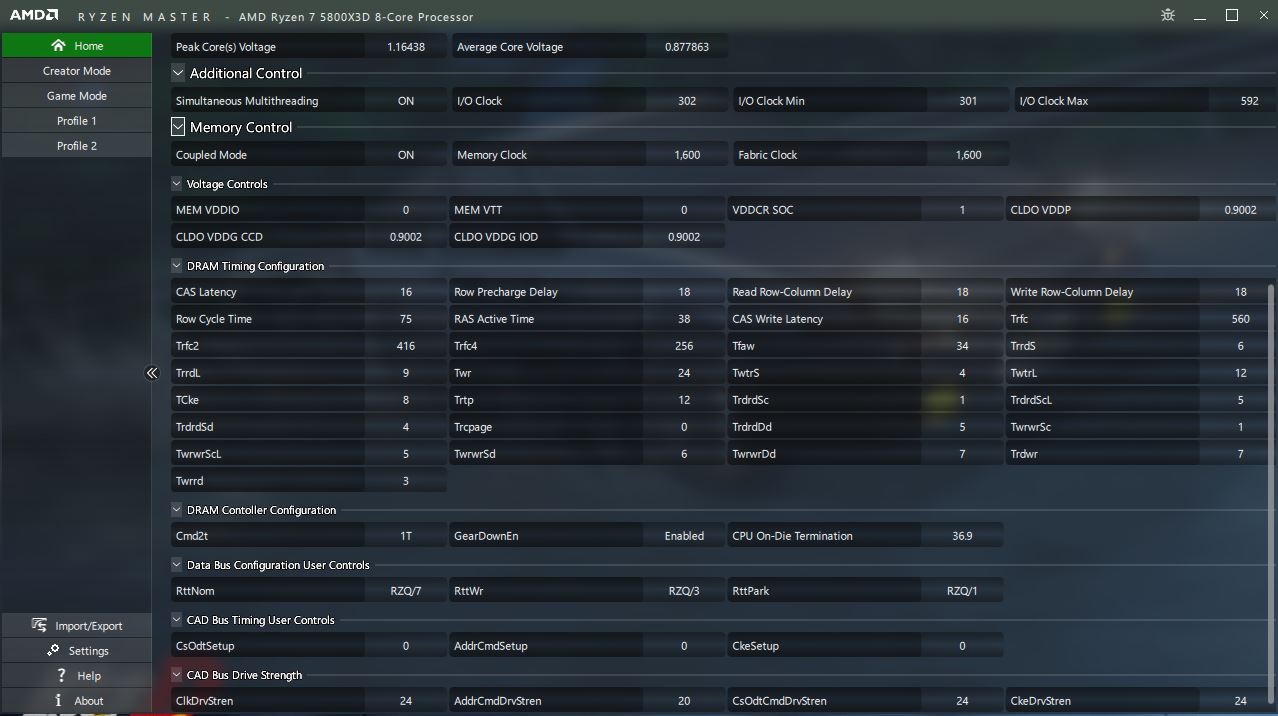Screen dimensions: 1278x716
Task: Open Import/Export from the sidebar
Action: pyautogui.click(x=77, y=626)
